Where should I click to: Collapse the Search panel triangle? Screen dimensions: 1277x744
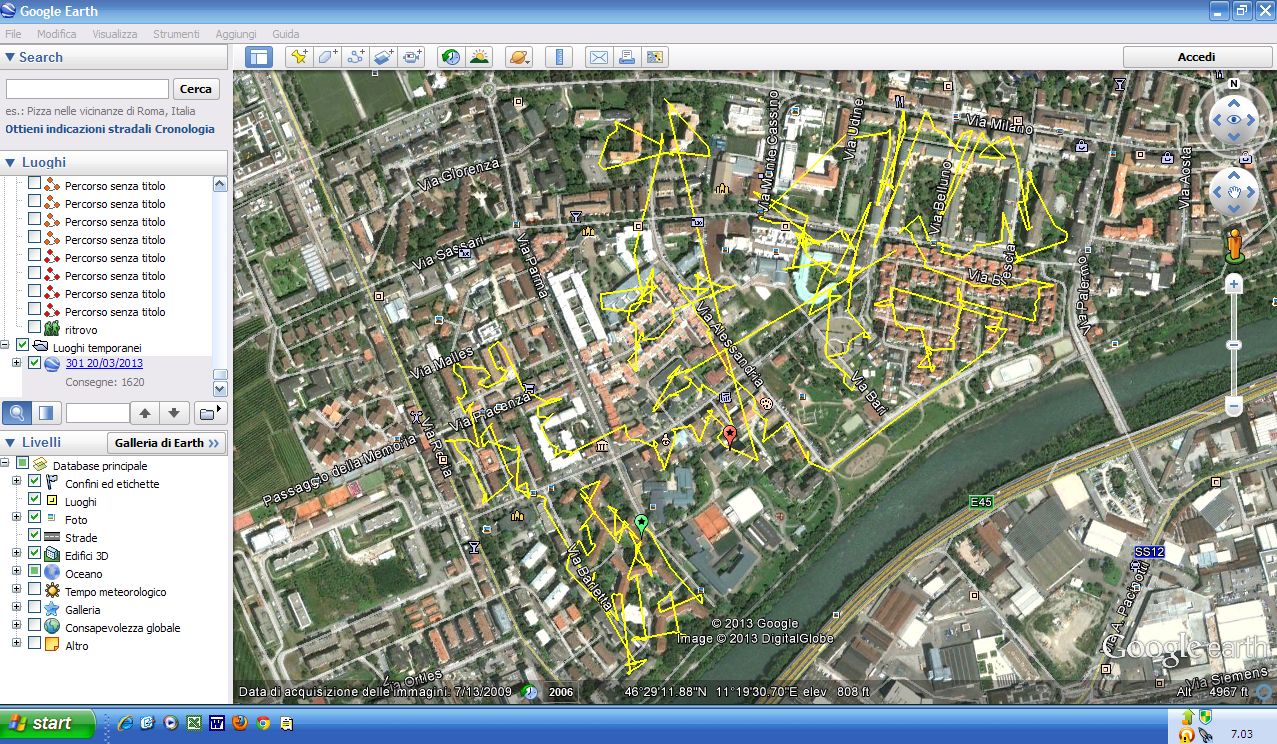[10, 57]
